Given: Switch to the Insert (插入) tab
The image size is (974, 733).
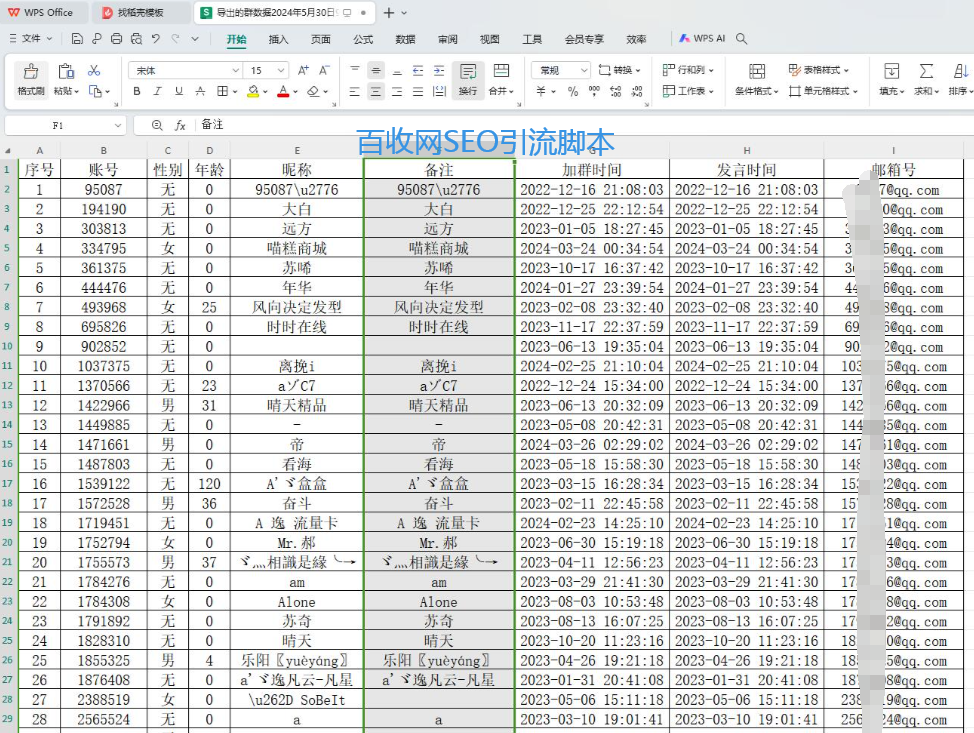Looking at the screenshot, I should 278,39.
